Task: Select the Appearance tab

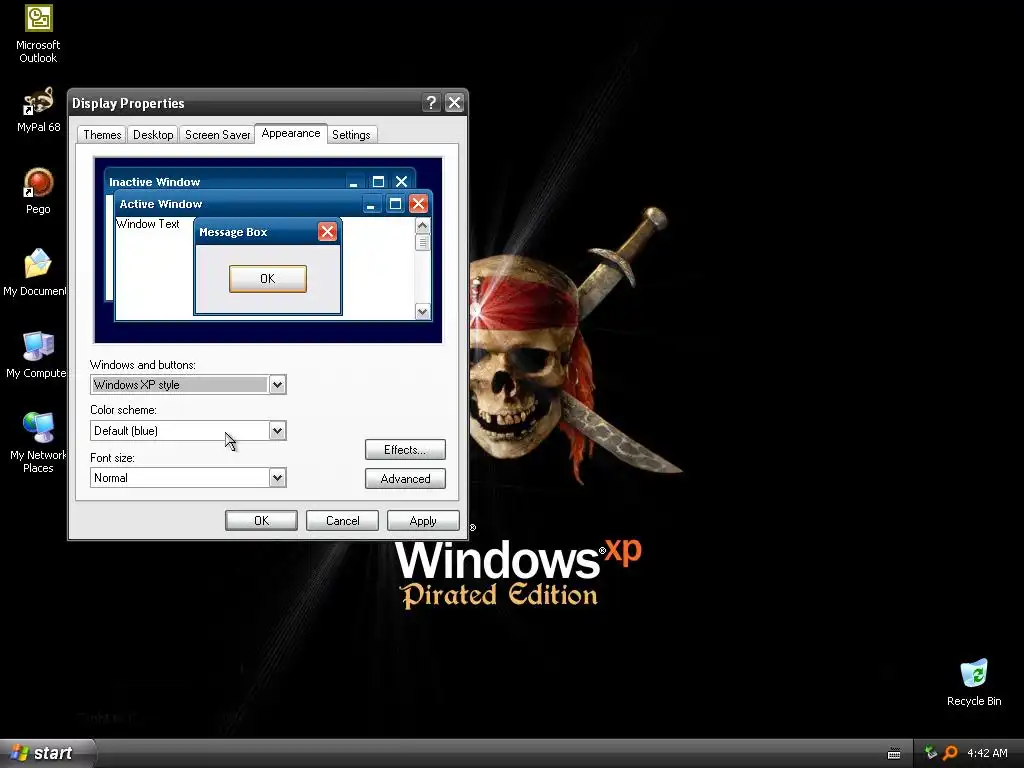Action: pyautogui.click(x=291, y=133)
